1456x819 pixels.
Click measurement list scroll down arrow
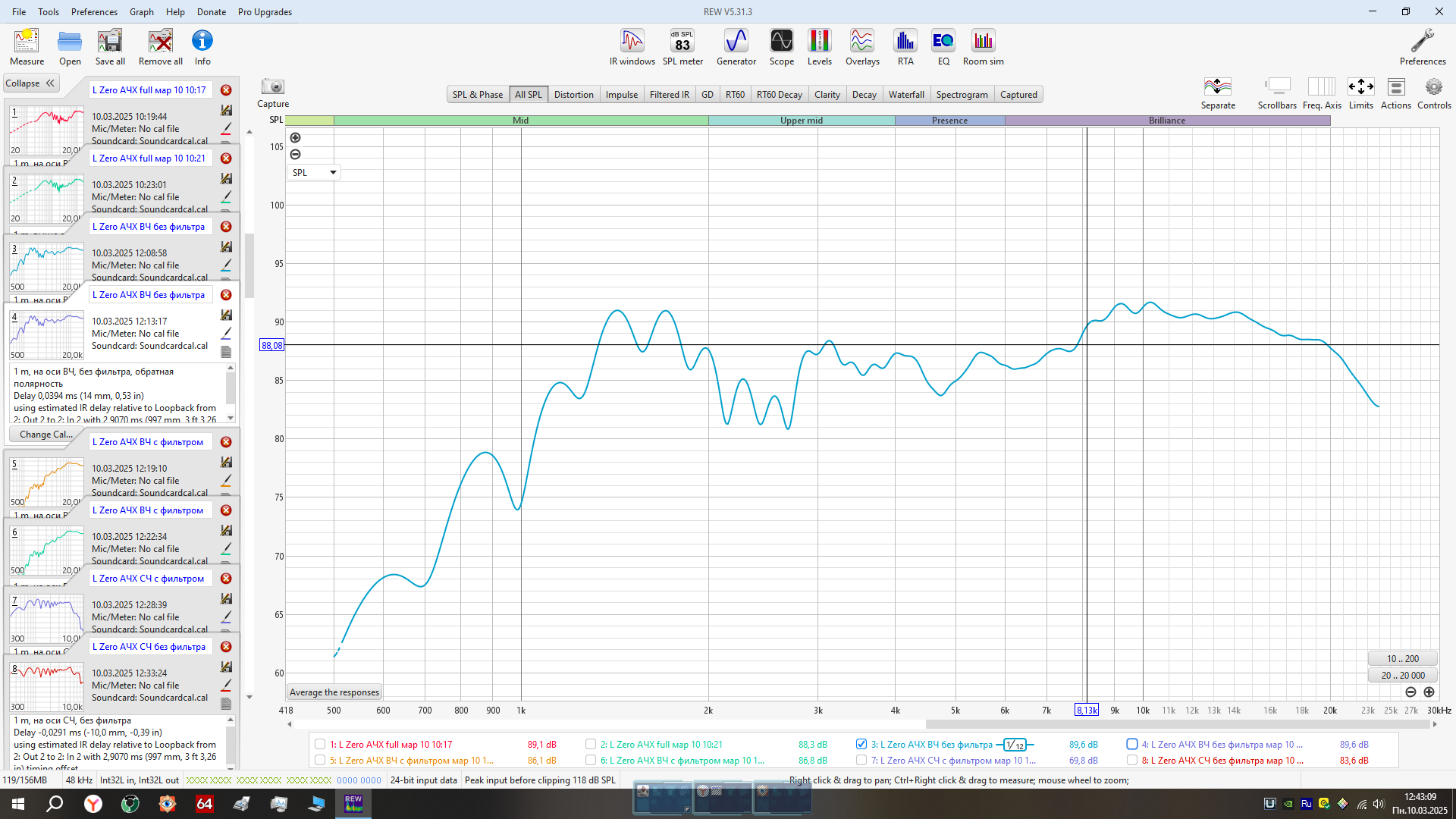tap(249, 697)
